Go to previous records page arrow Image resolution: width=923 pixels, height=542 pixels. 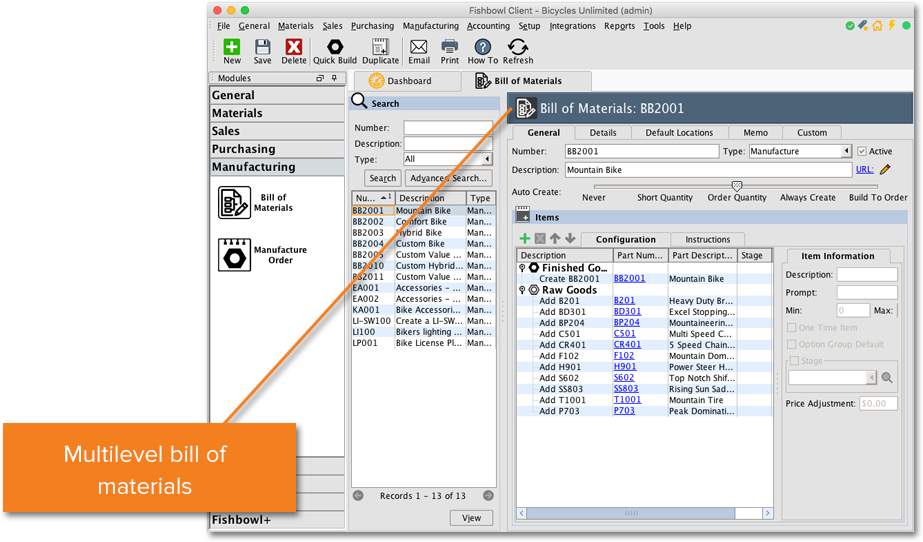coord(358,496)
